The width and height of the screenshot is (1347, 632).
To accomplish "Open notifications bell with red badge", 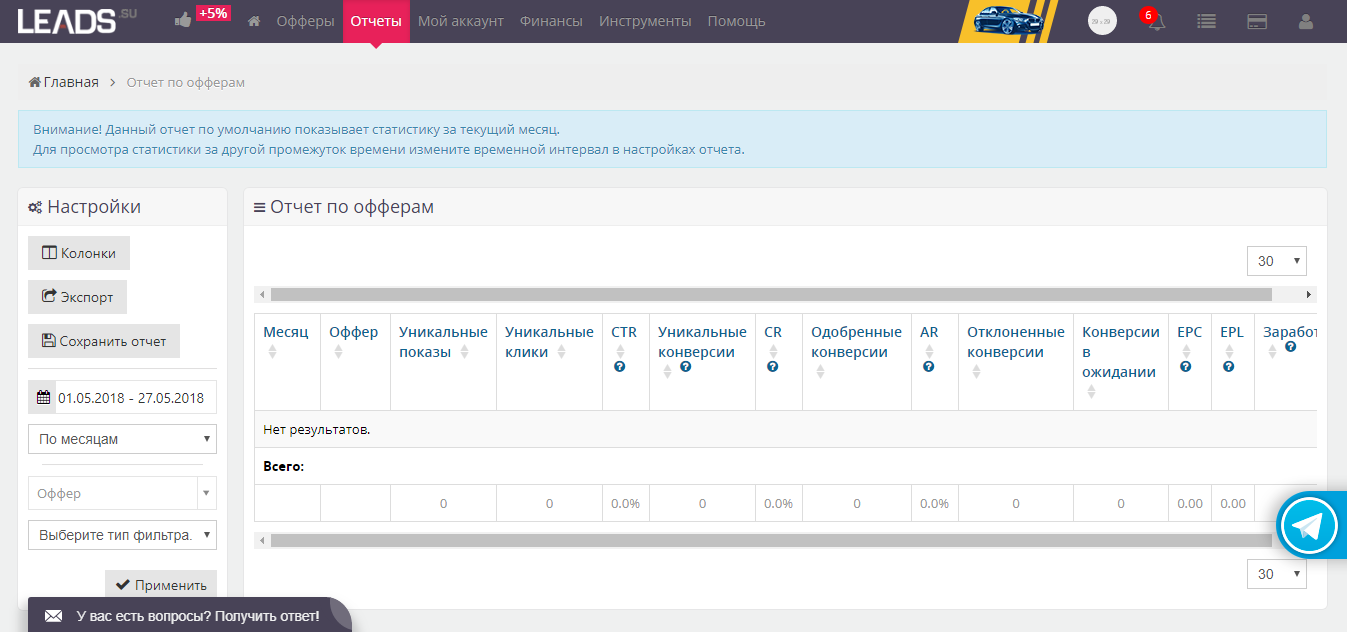I will 1156,21.
